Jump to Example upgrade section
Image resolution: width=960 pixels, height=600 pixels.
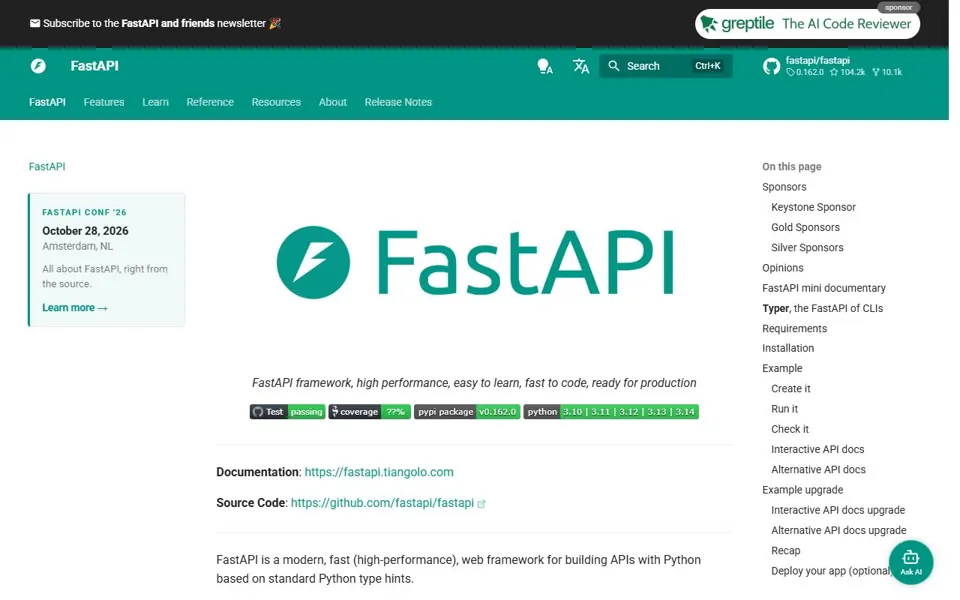[802, 489]
